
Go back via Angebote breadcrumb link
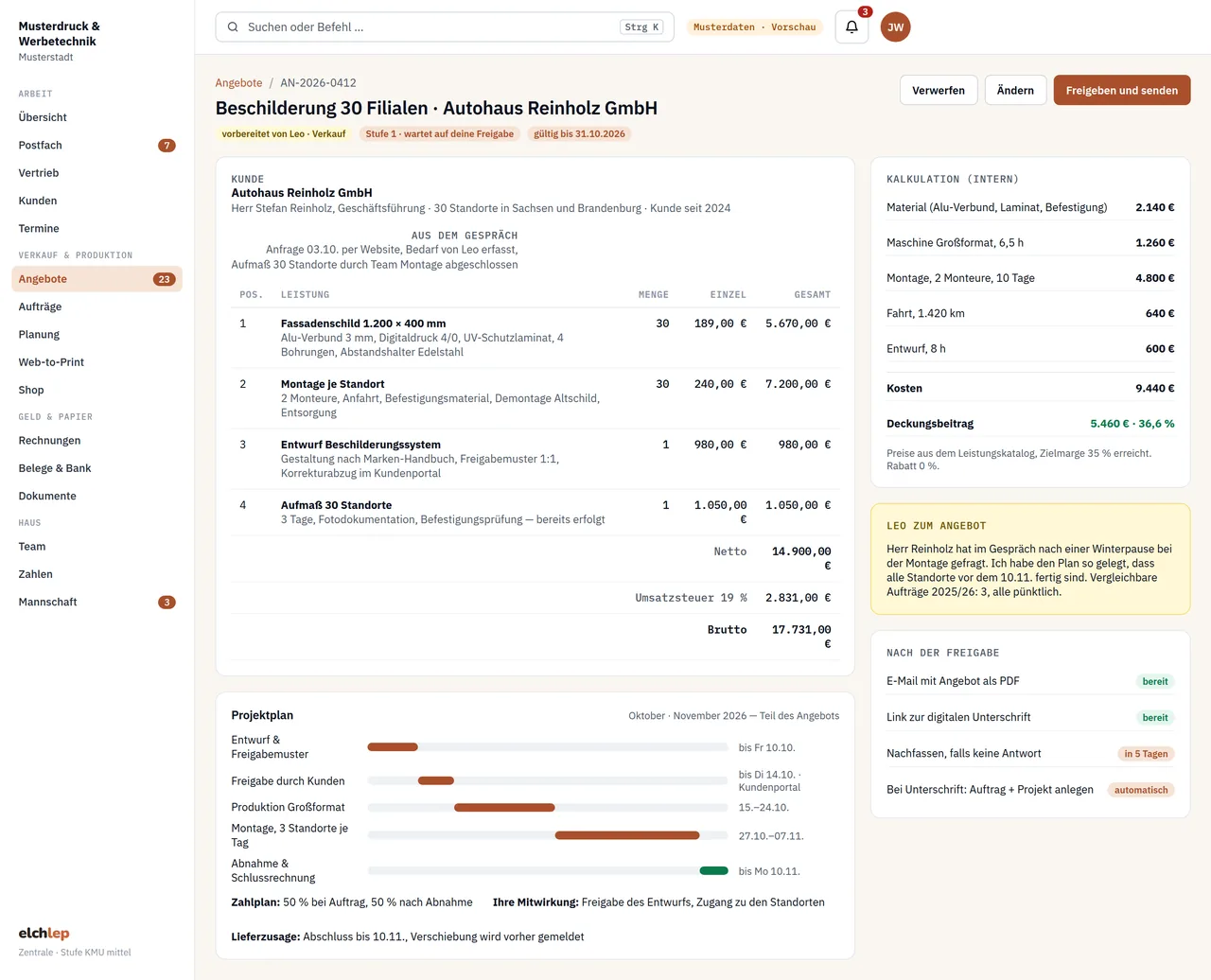click(x=238, y=83)
